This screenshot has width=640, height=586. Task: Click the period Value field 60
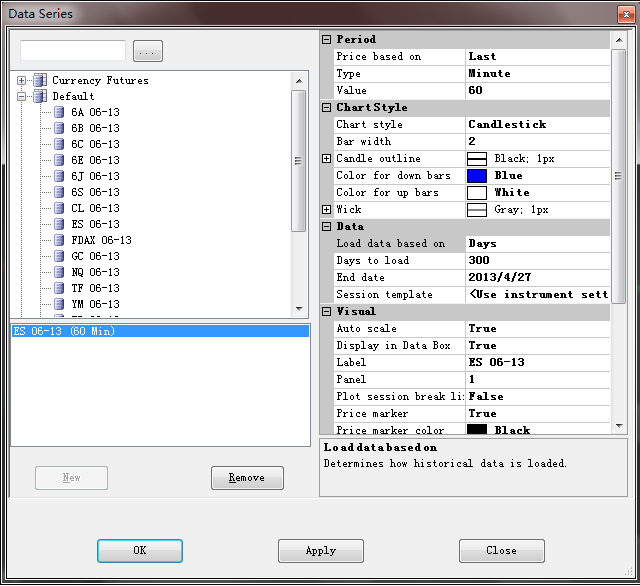pos(538,90)
